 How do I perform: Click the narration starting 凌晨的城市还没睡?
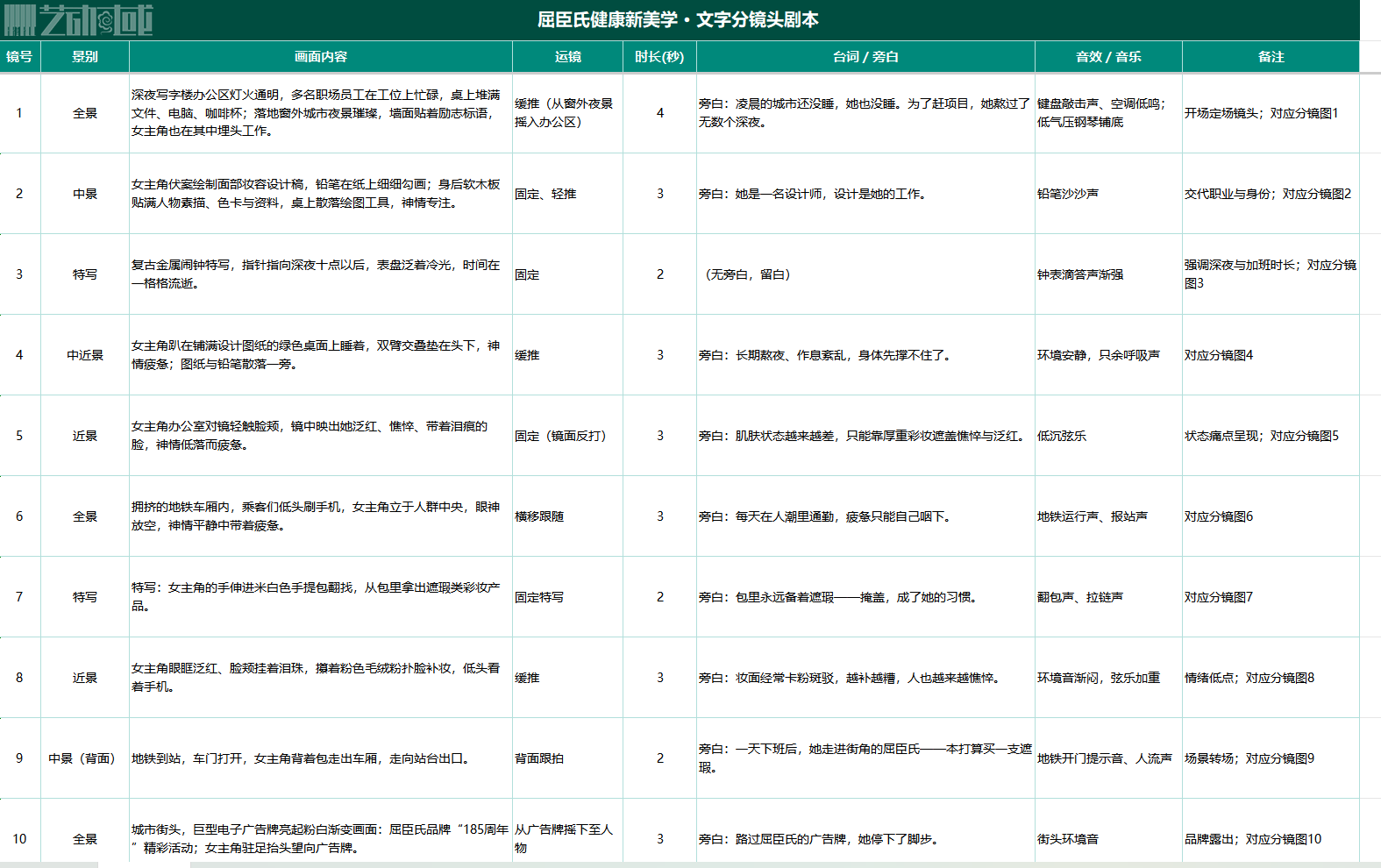point(865,113)
